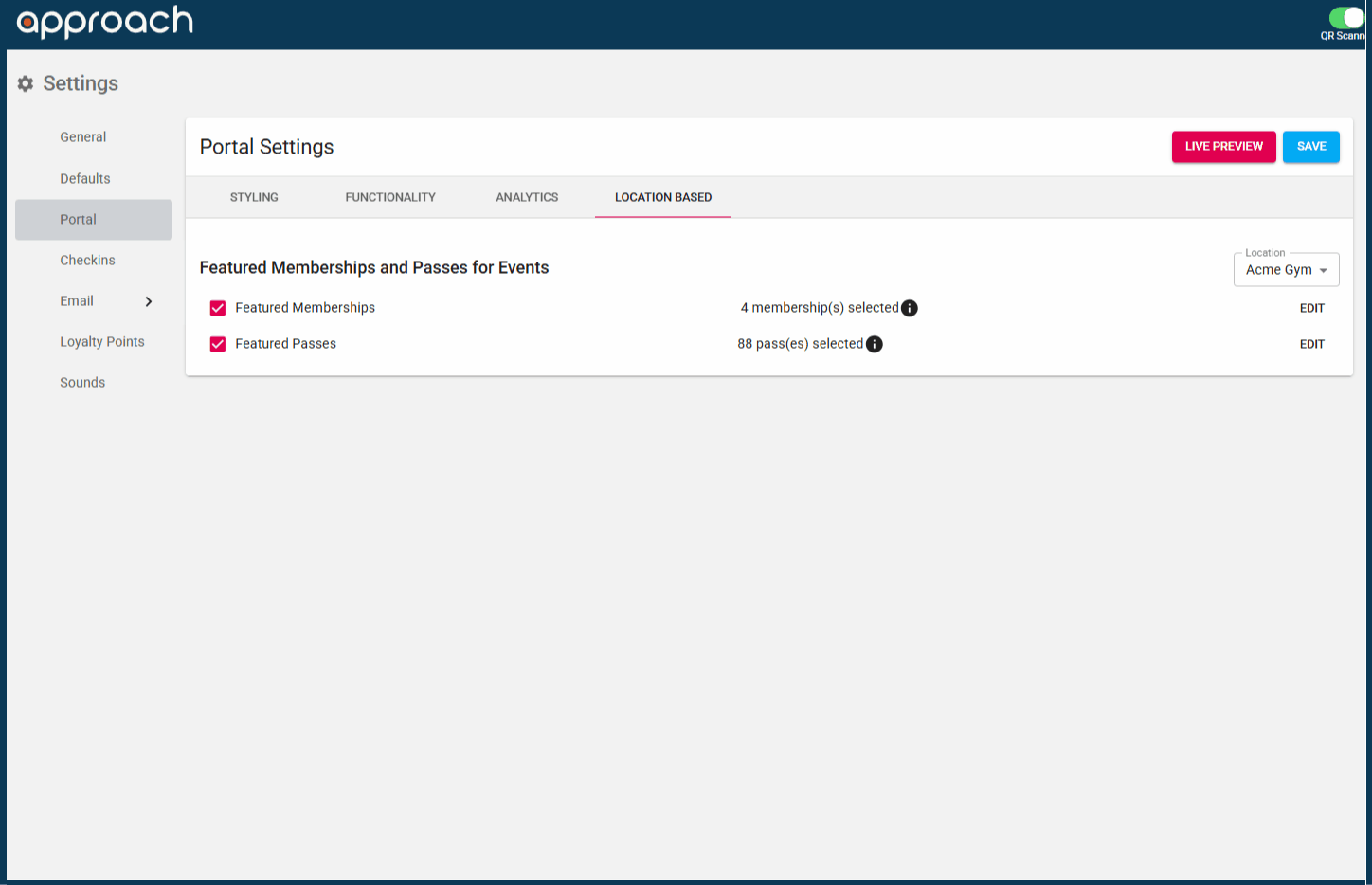1372x885 pixels.
Task: Open the Checkins settings page
Action: click(87, 261)
